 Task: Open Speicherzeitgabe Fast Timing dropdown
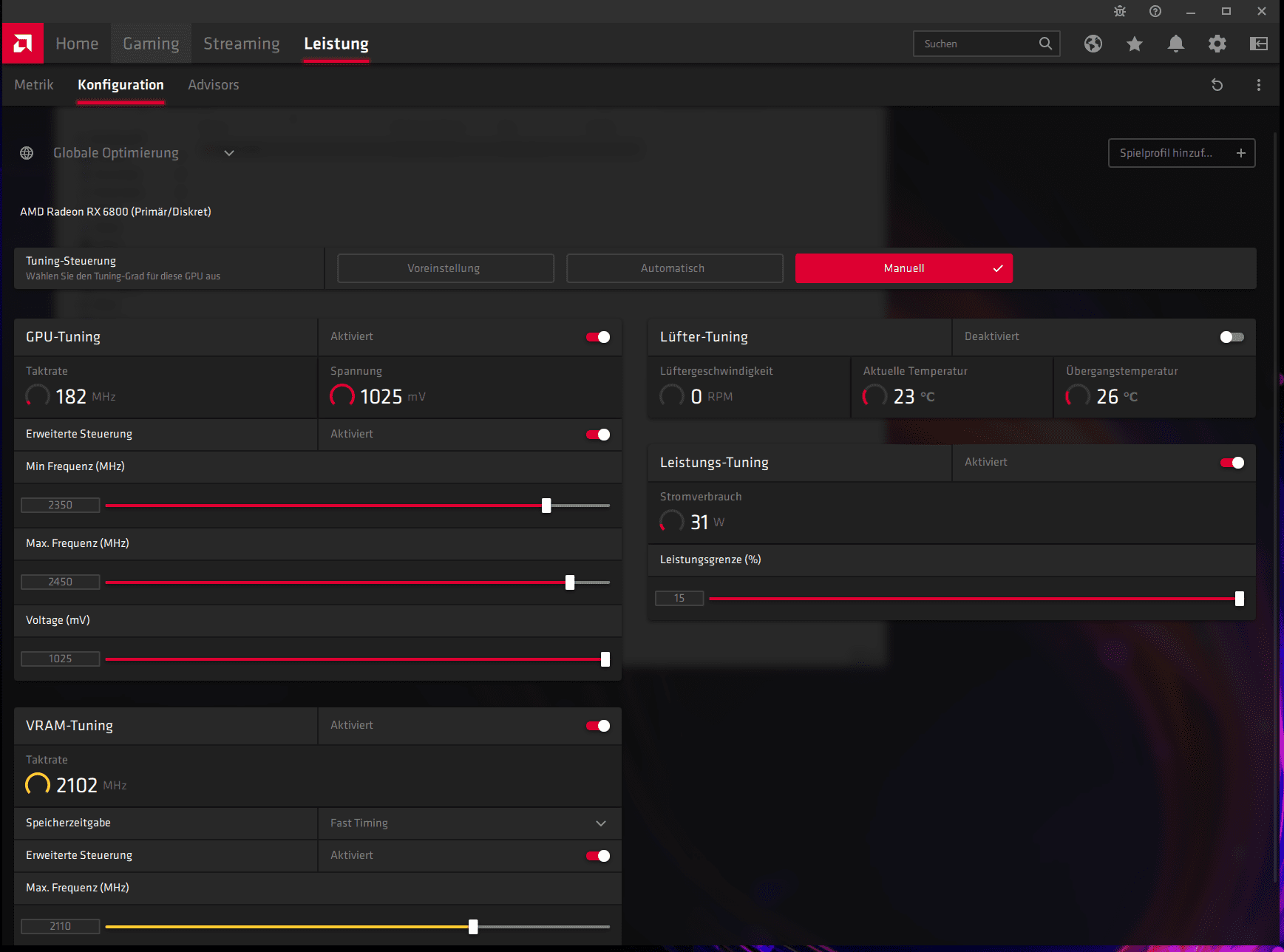pyautogui.click(x=469, y=823)
